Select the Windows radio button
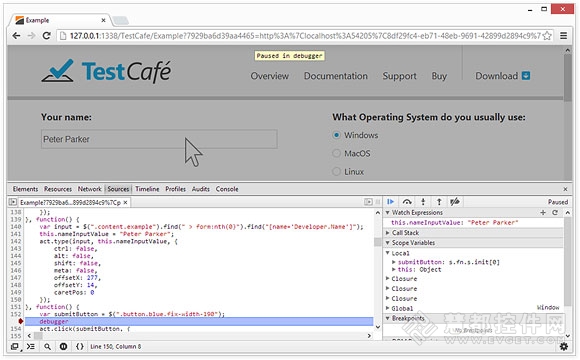 [x=336, y=135]
